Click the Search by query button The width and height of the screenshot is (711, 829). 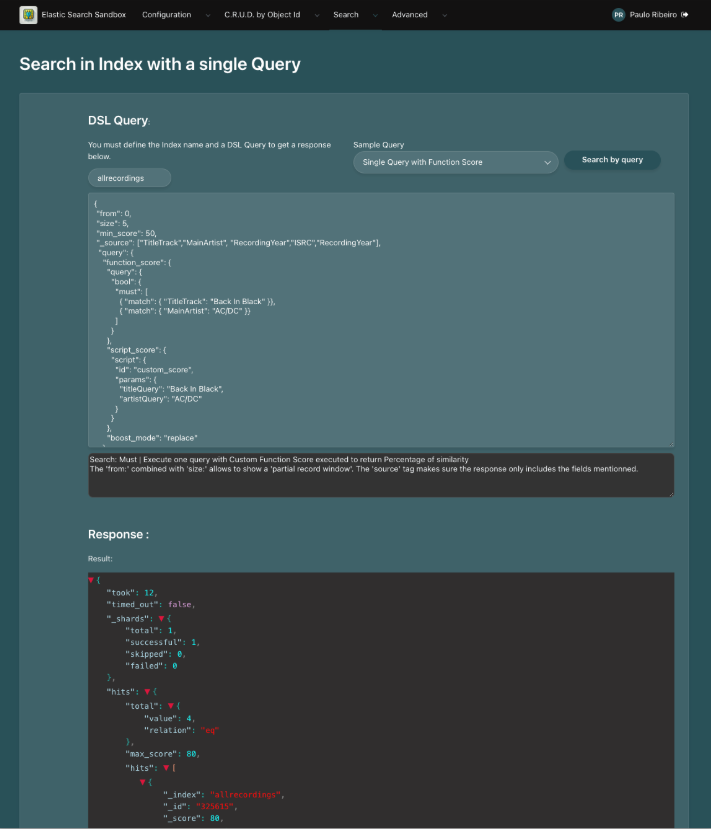612,160
